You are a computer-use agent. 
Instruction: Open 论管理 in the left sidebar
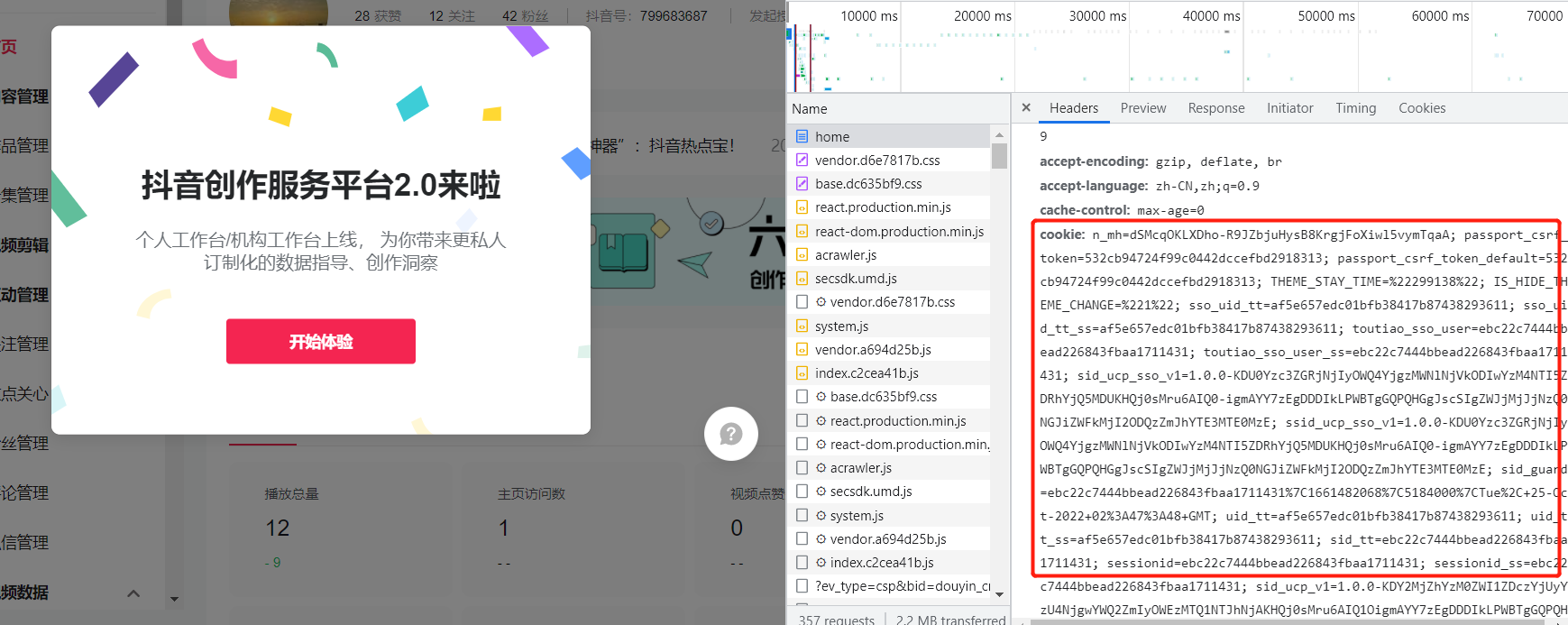click(x=24, y=492)
